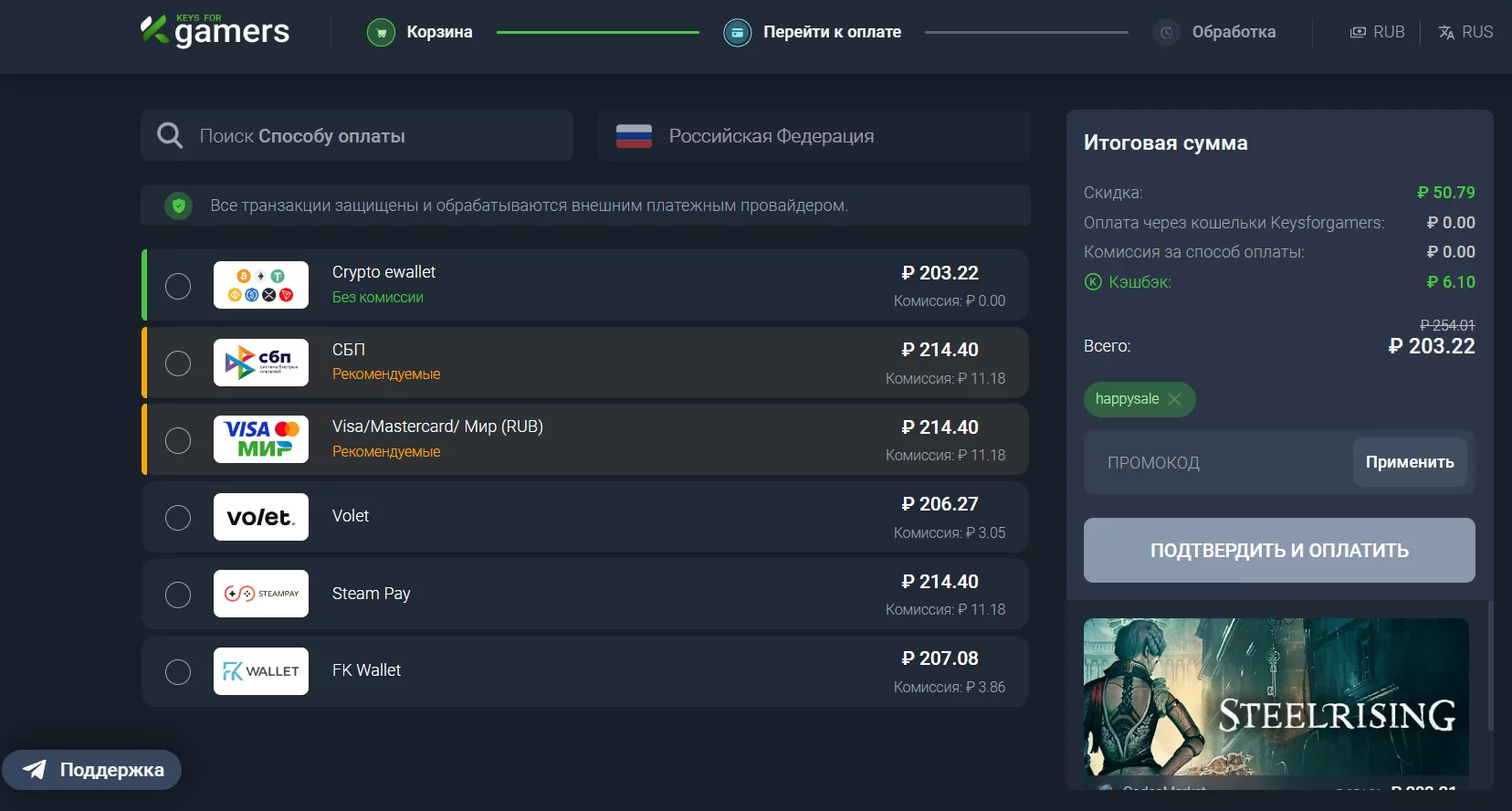Screen dimensions: 1512x811
Task: Click the Применить promo button
Action: 1410,462
